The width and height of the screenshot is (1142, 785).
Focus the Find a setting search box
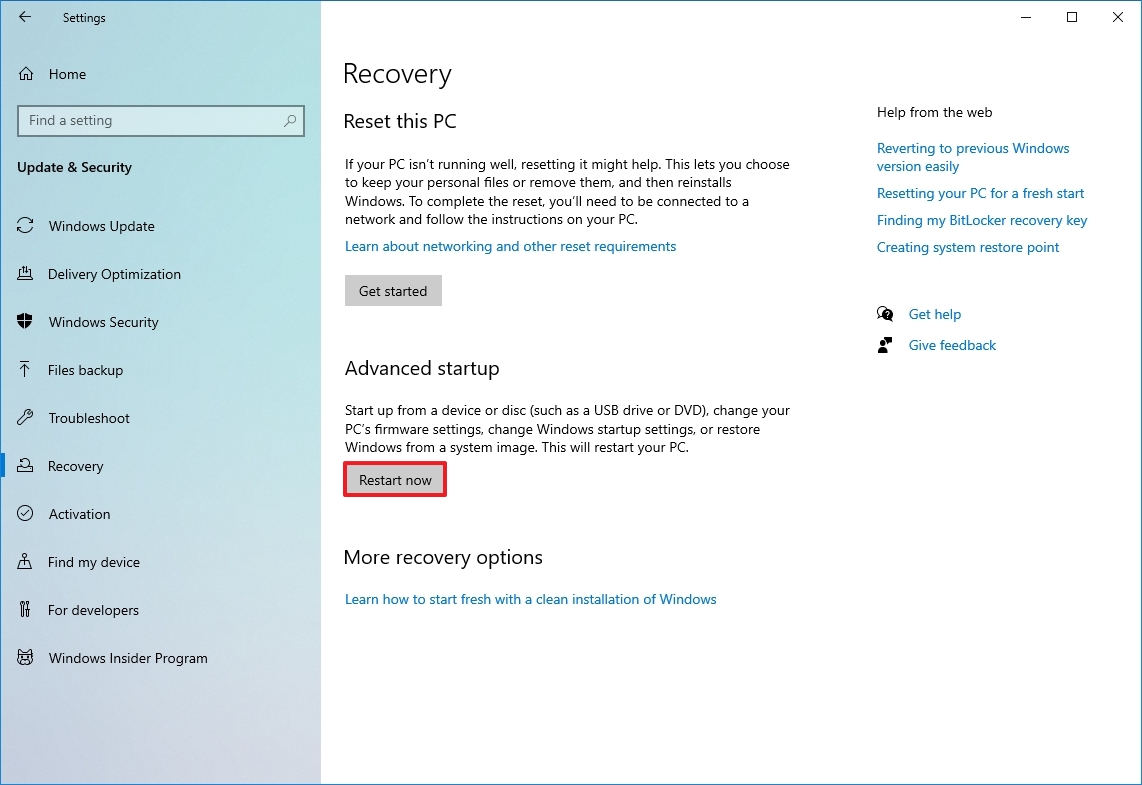click(160, 121)
